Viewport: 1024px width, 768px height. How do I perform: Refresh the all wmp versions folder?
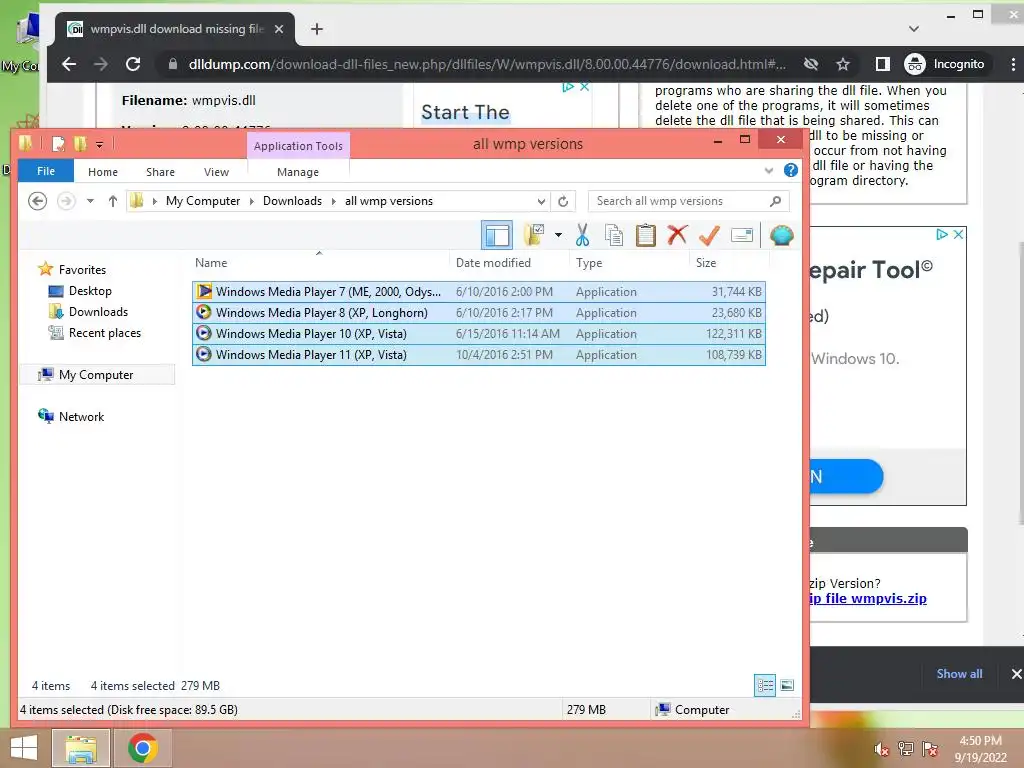click(x=563, y=201)
